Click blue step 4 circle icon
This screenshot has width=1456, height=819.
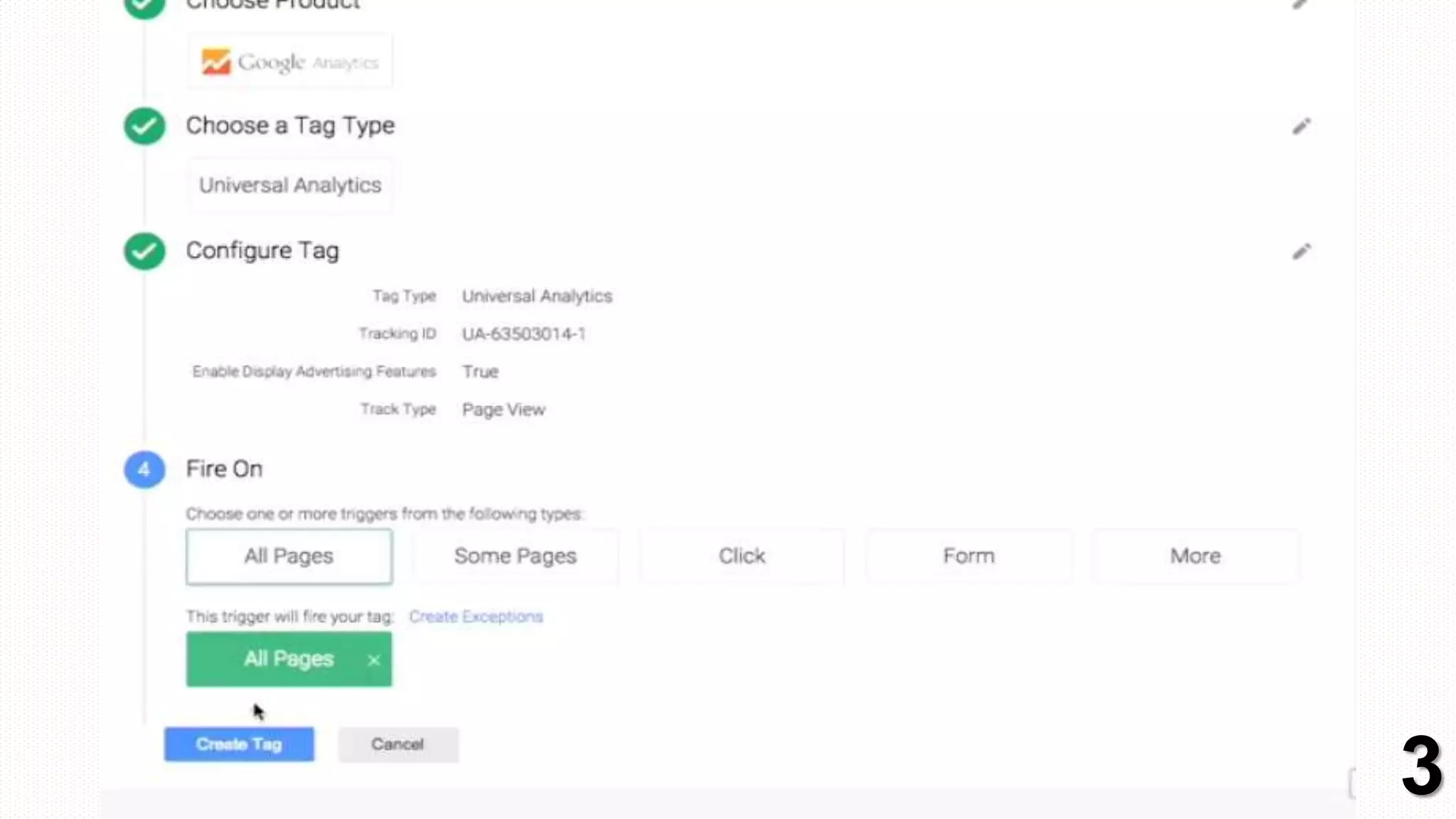tap(144, 469)
